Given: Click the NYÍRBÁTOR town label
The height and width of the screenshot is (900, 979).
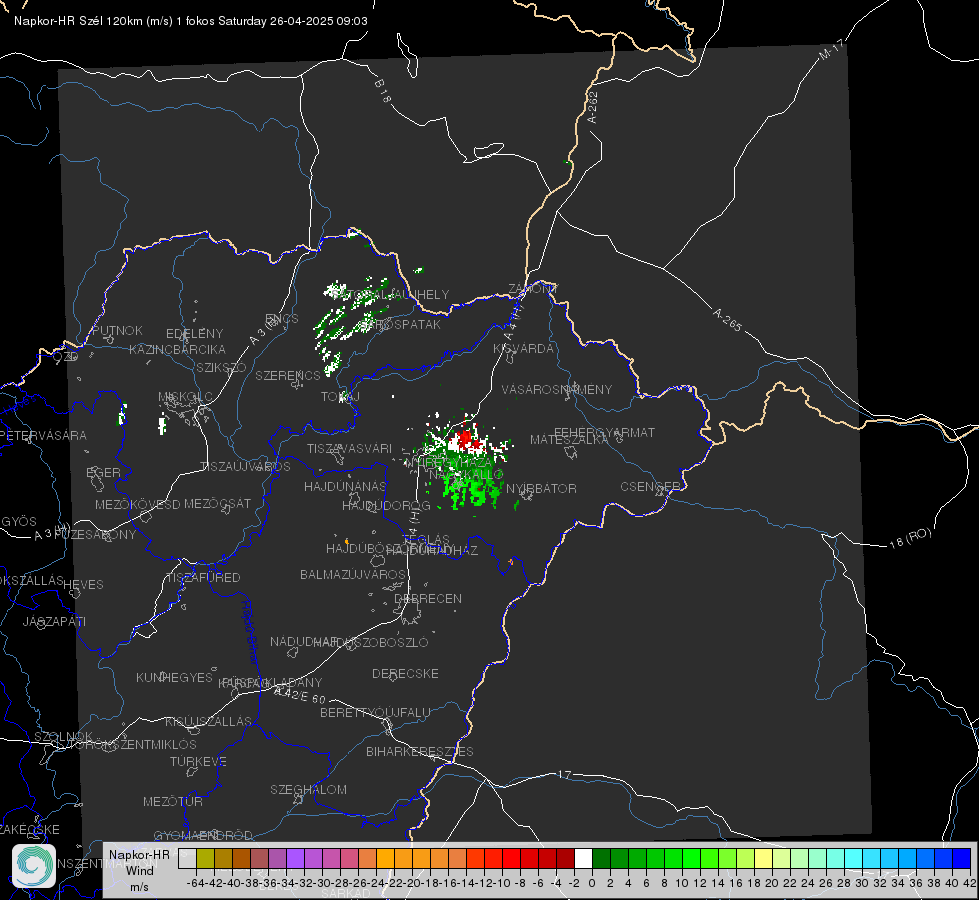Looking at the screenshot, I should pos(541,488).
